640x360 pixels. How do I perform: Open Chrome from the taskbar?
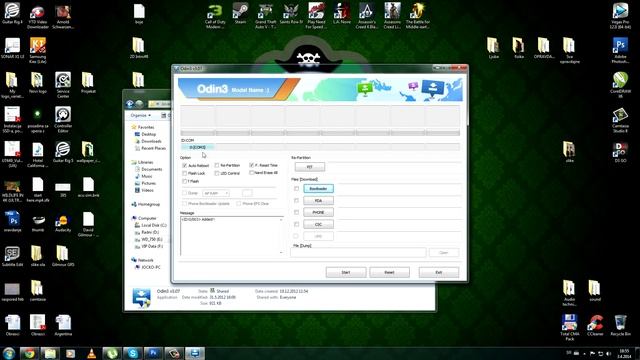(x=29, y=353)
